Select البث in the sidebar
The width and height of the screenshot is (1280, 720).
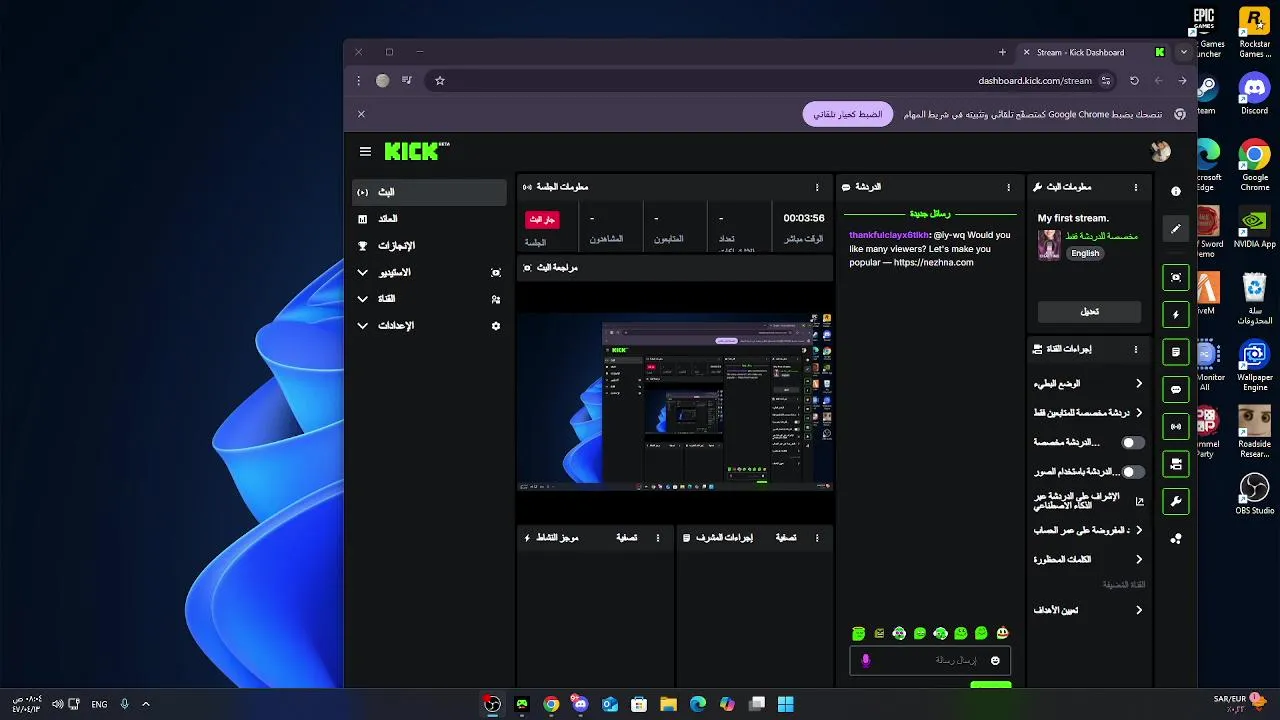429,192
